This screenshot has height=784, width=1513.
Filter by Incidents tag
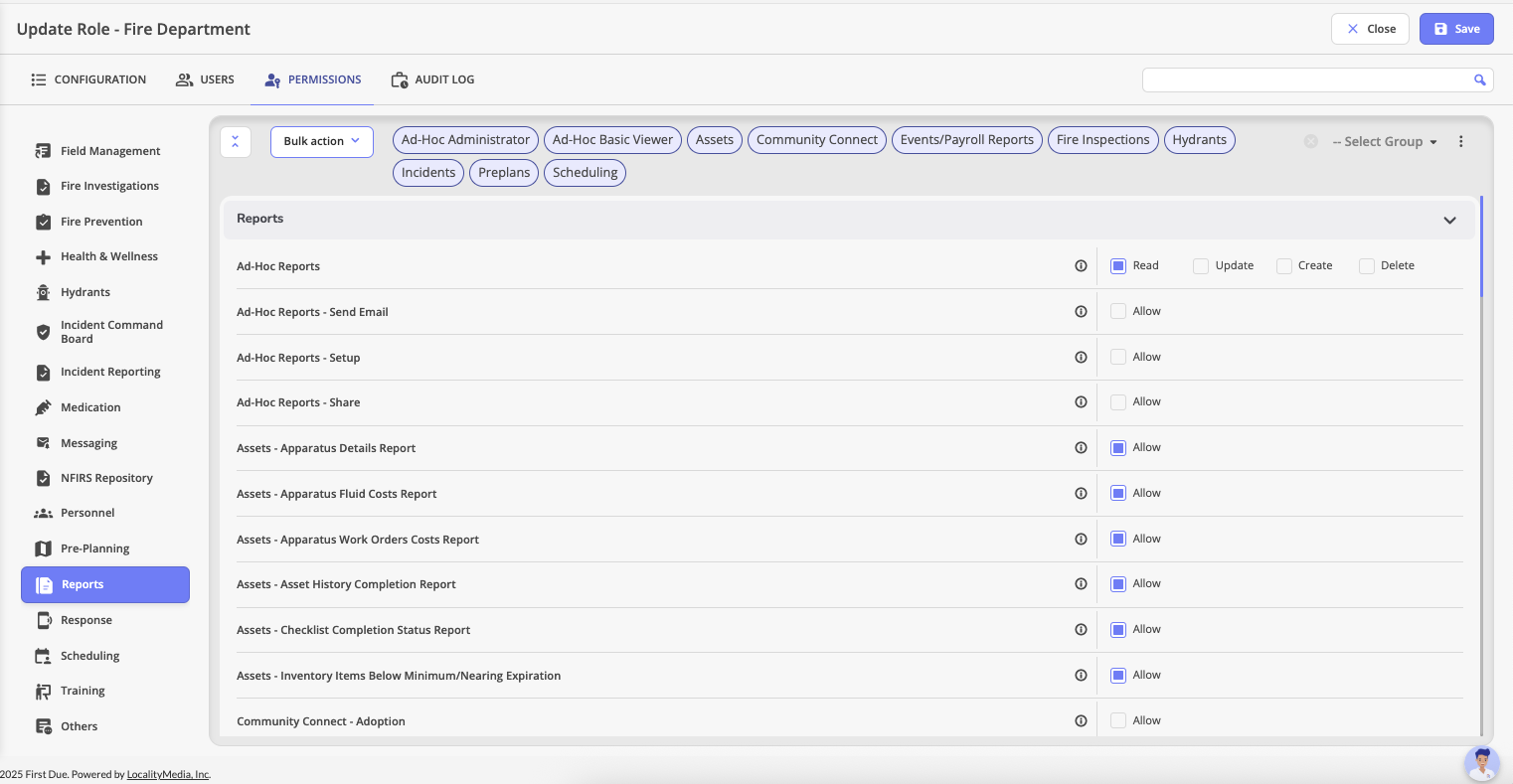[428, 173]
